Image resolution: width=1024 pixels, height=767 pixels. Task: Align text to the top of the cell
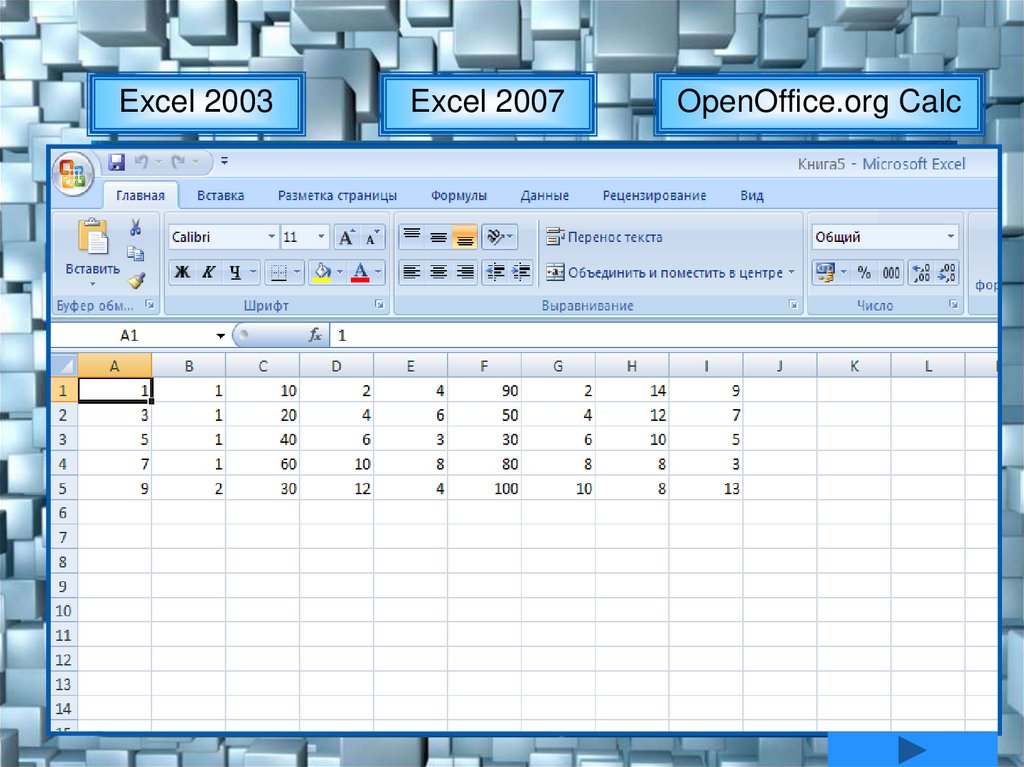click(x=411, y=237)
